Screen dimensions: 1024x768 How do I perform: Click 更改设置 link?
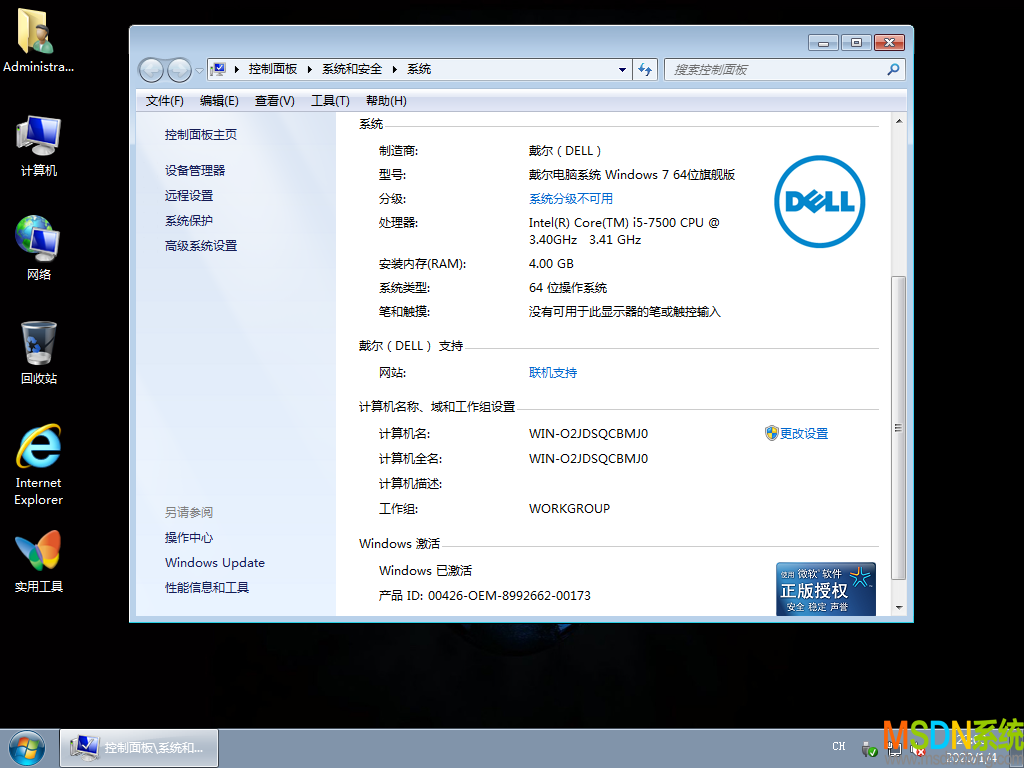tap(804, 433)
